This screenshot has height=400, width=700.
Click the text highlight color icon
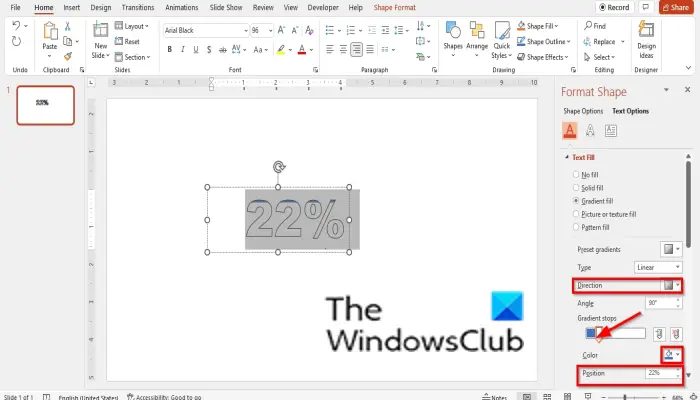(280, 50)
